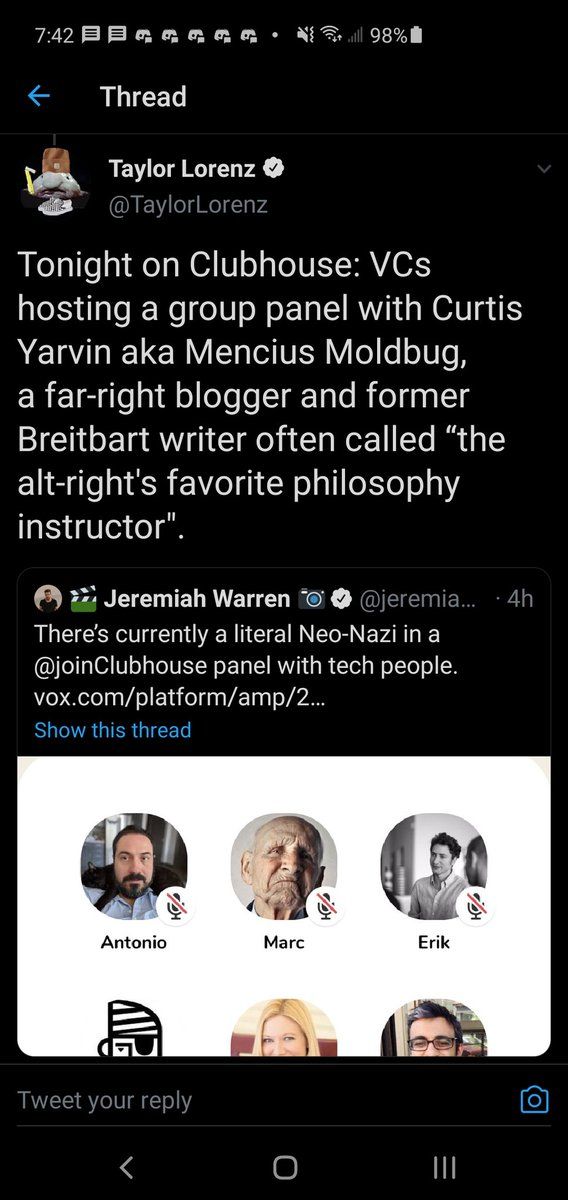Open Taylor Lorenz's profile avatar
This screenshot has width=568, height=1200.
click(55, 181)
